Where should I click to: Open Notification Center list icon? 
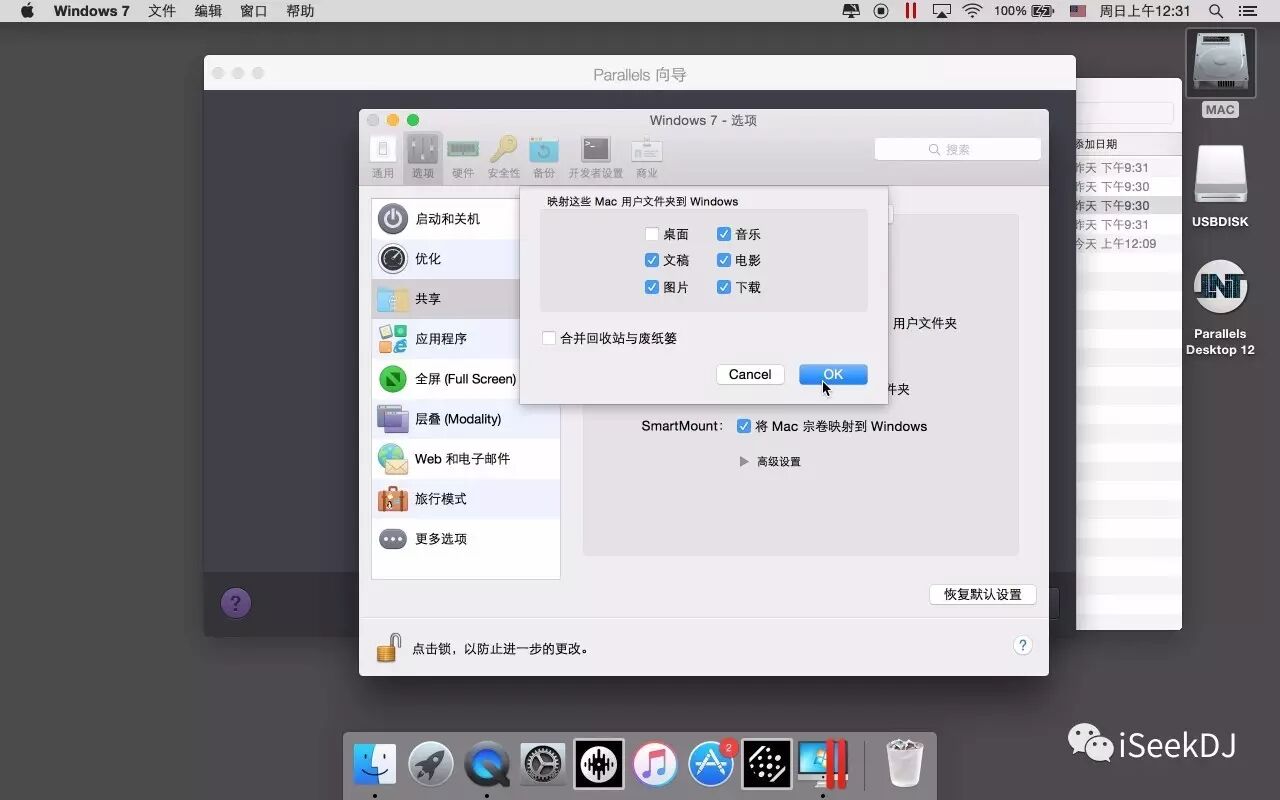[1250, 11]
